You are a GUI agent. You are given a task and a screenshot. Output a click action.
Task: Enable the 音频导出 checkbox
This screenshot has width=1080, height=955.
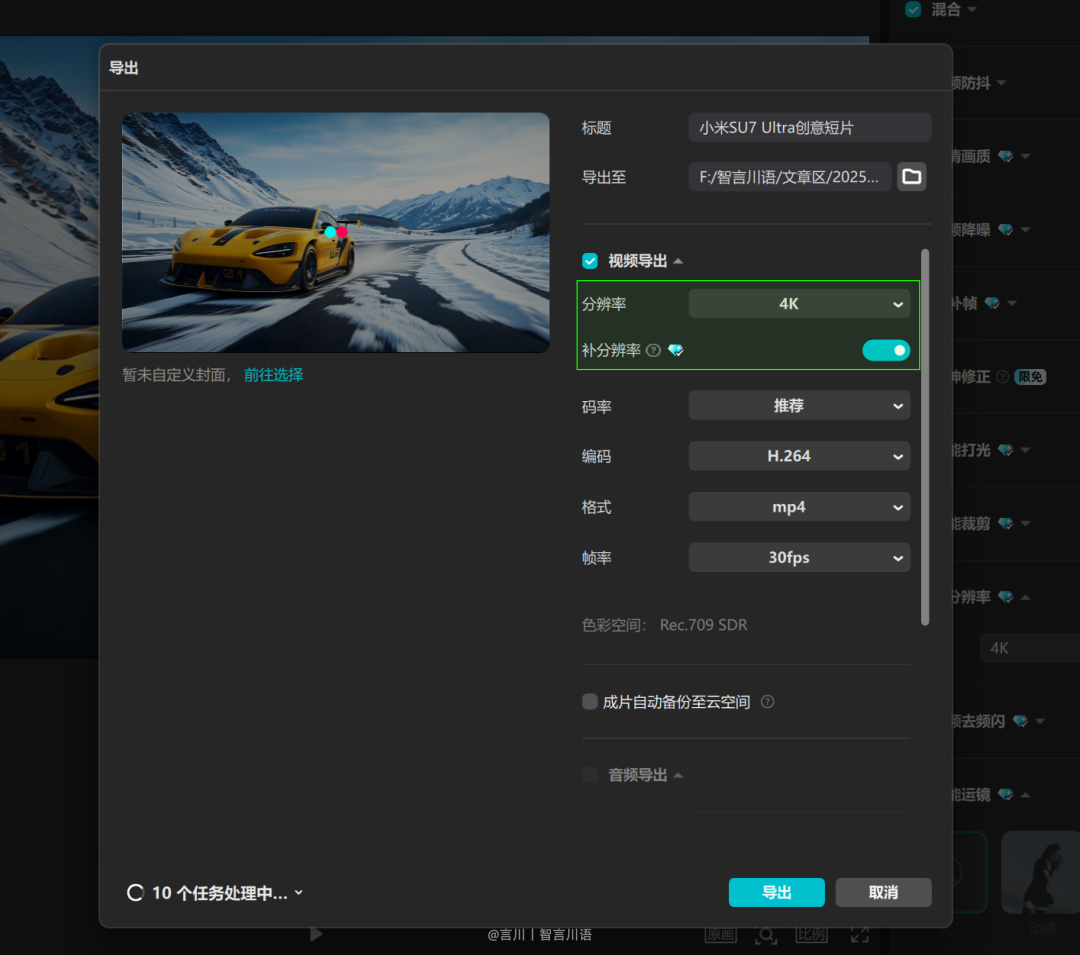[x=589, y=775]
